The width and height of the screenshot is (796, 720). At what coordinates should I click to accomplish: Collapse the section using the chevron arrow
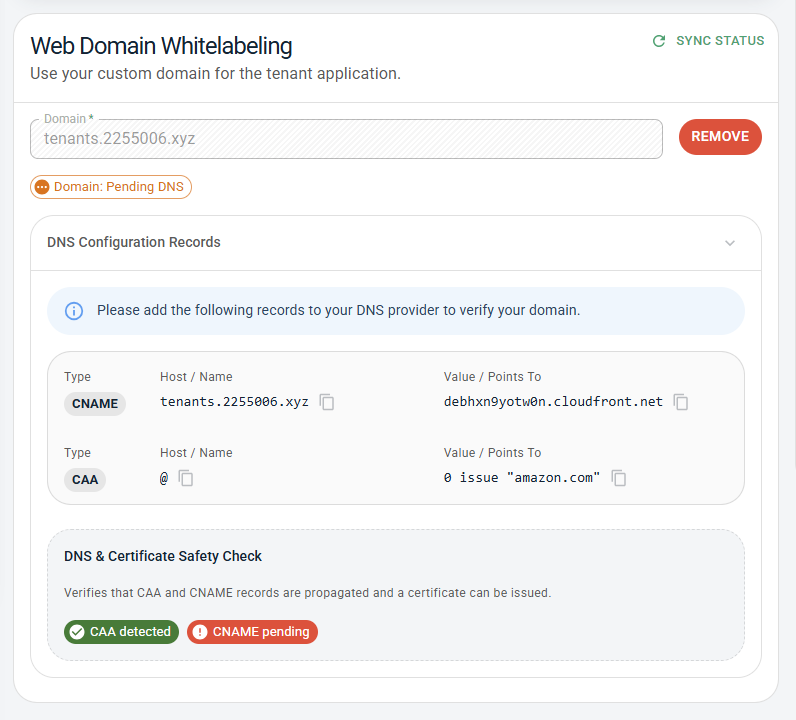[730, 243]
